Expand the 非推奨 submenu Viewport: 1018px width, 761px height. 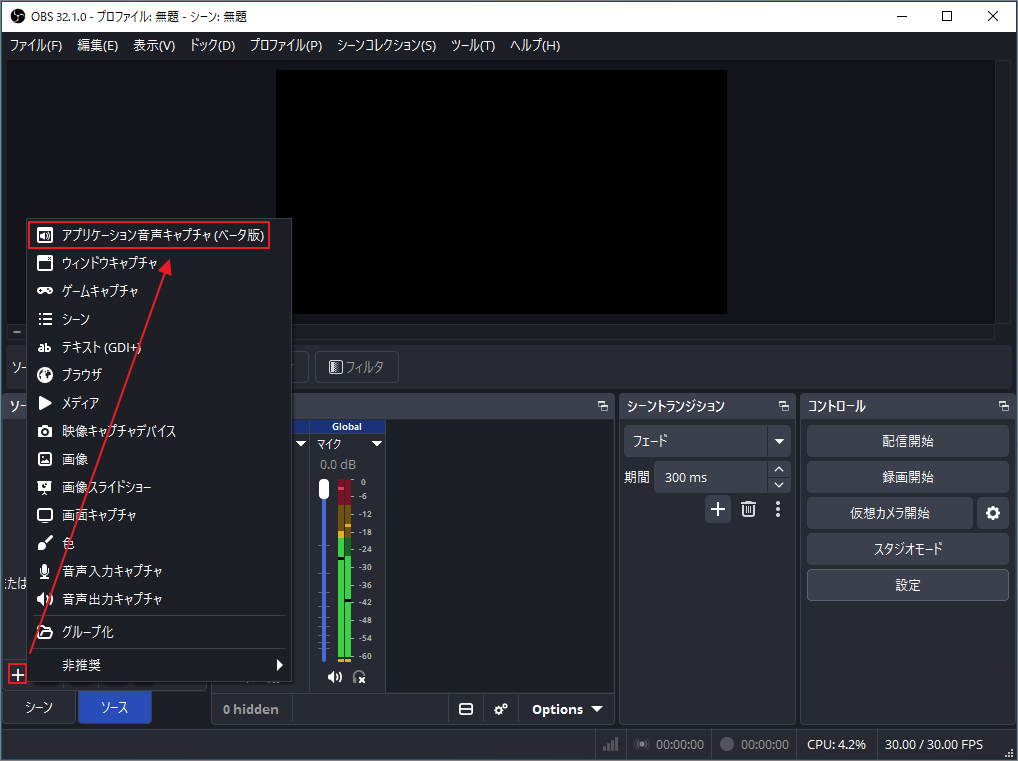tap(159, 665)
